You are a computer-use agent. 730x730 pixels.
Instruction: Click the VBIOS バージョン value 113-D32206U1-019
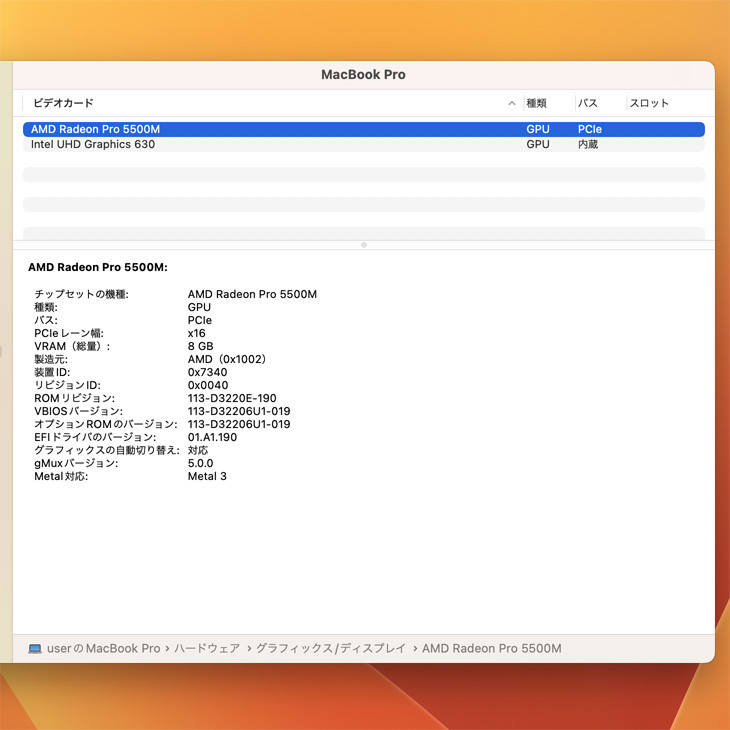click(239, 412)
